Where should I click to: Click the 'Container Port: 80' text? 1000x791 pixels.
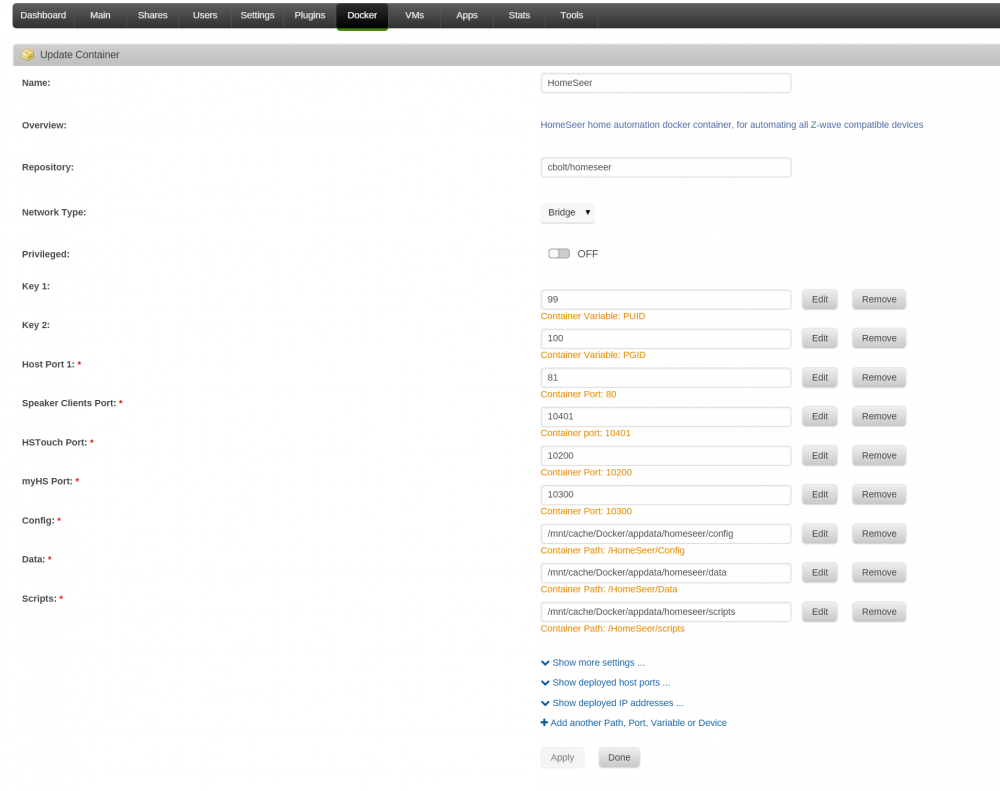click(x=578, y=394)
